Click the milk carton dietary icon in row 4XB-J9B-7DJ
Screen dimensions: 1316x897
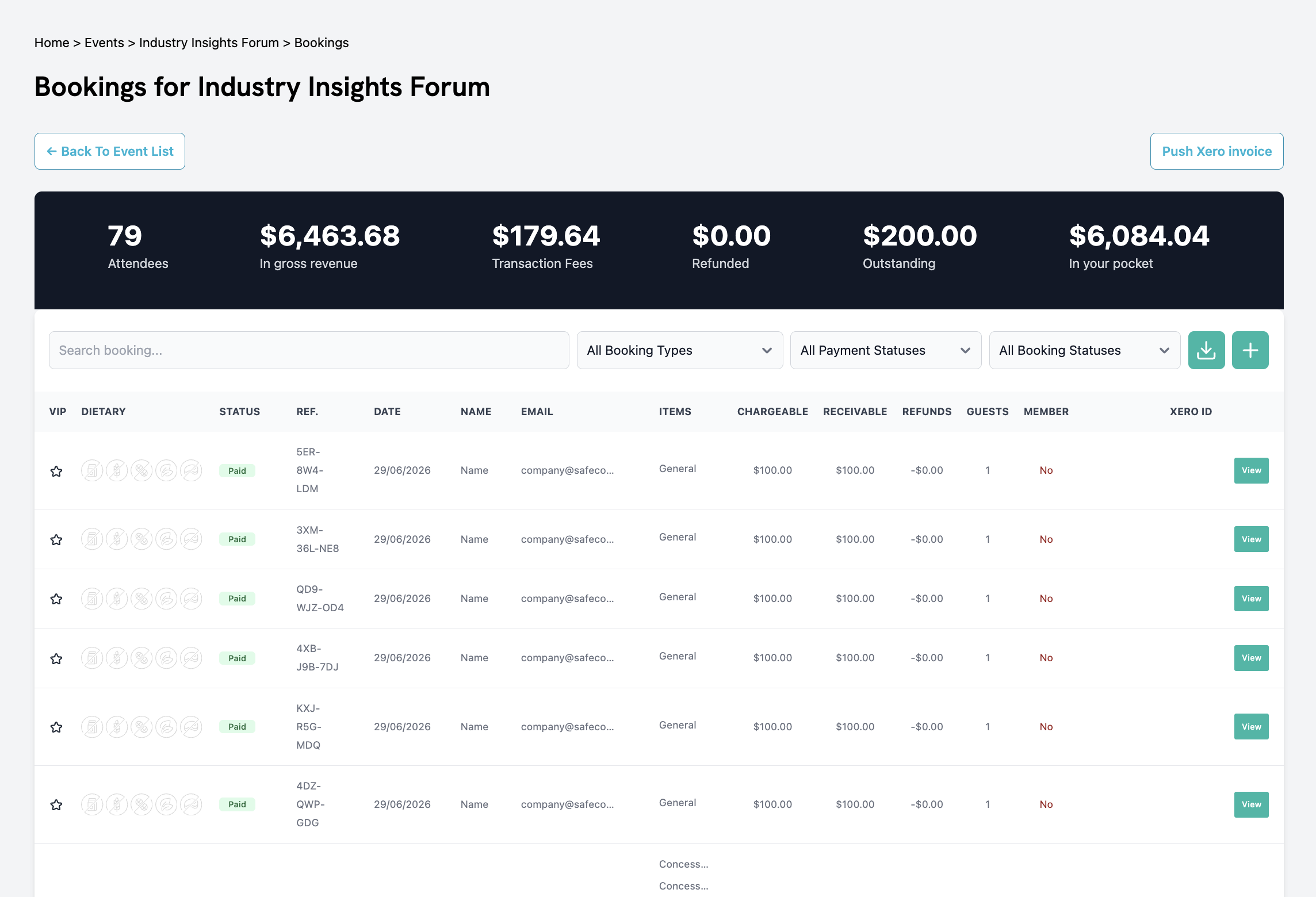(92, 658)
